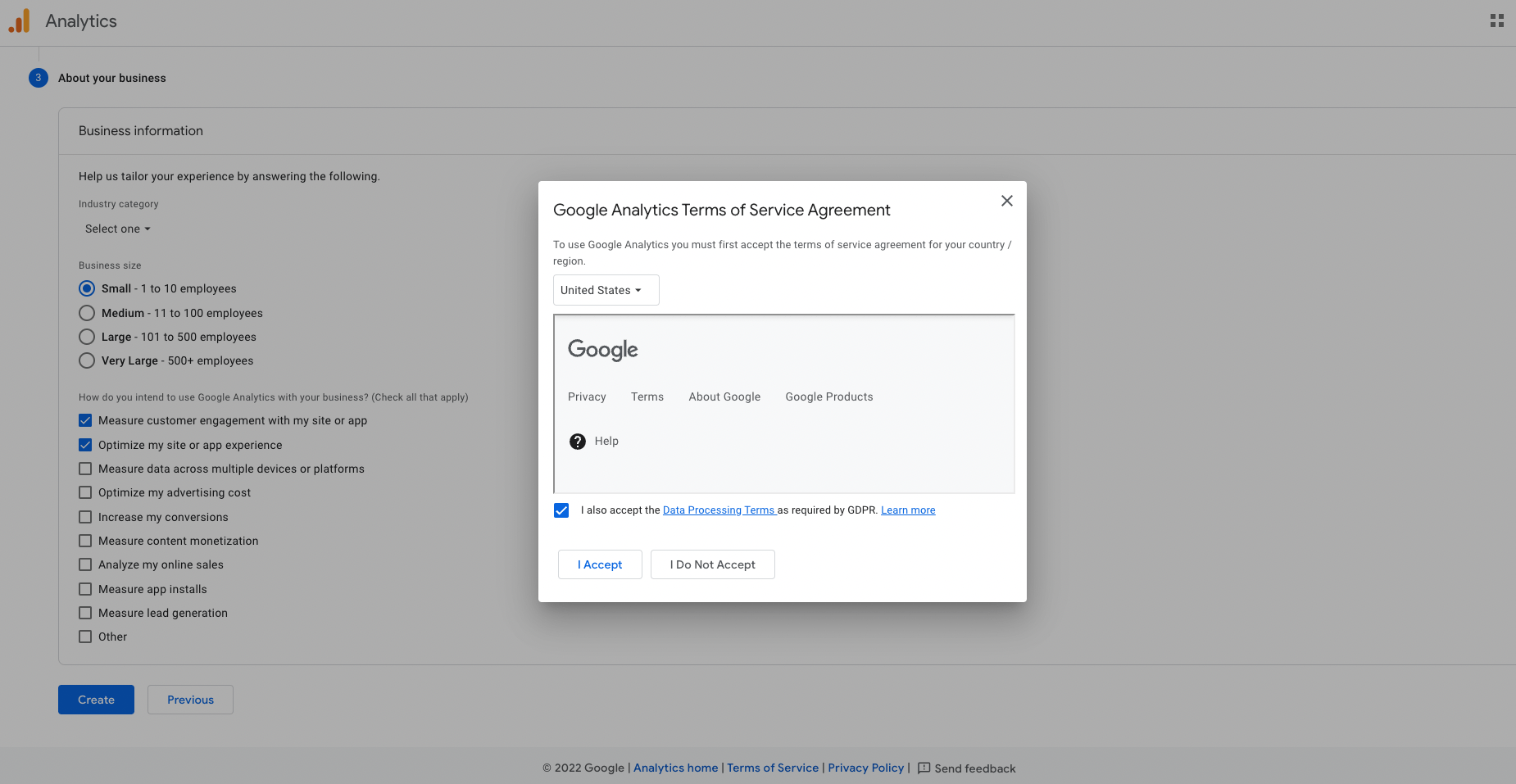Click the About your business step label
Viewport: 1516px width, 784px height.
tap(112, 78)
